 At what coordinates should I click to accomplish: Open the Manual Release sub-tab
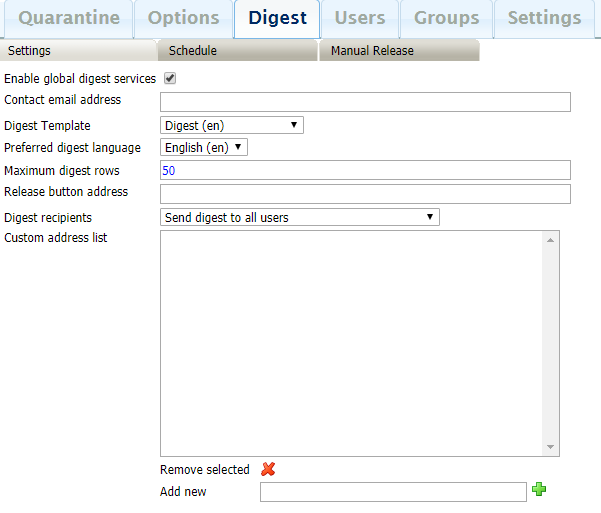click(372, 51)
